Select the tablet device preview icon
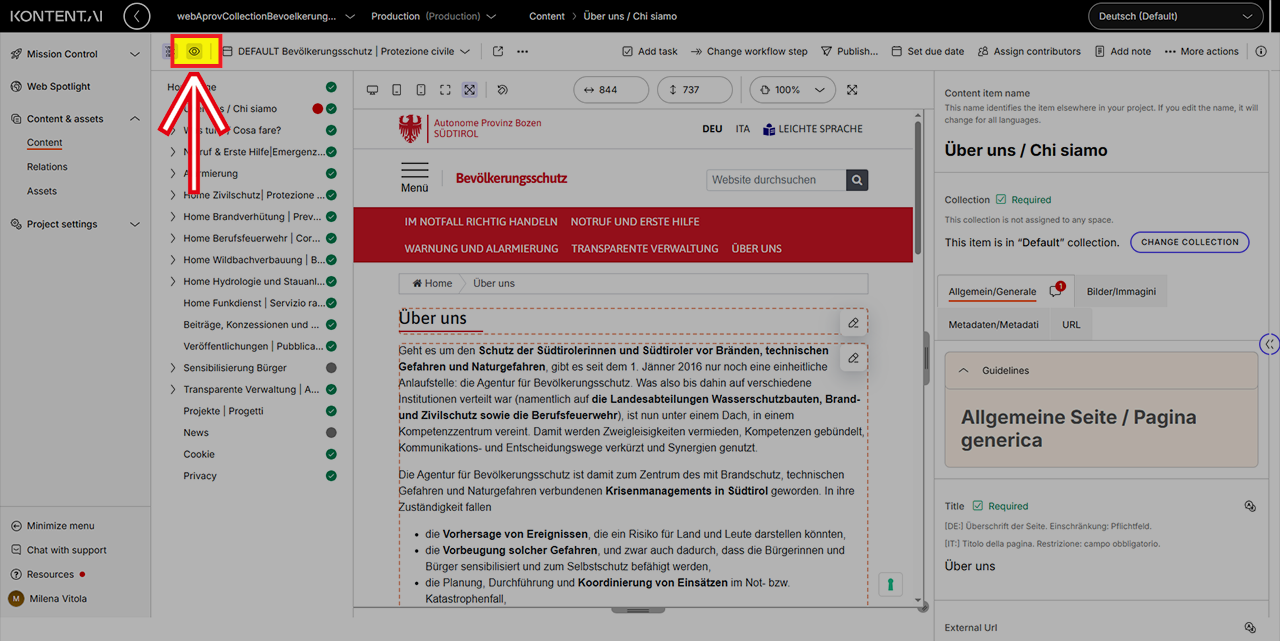1280x641 pixels. click(397, 90)
